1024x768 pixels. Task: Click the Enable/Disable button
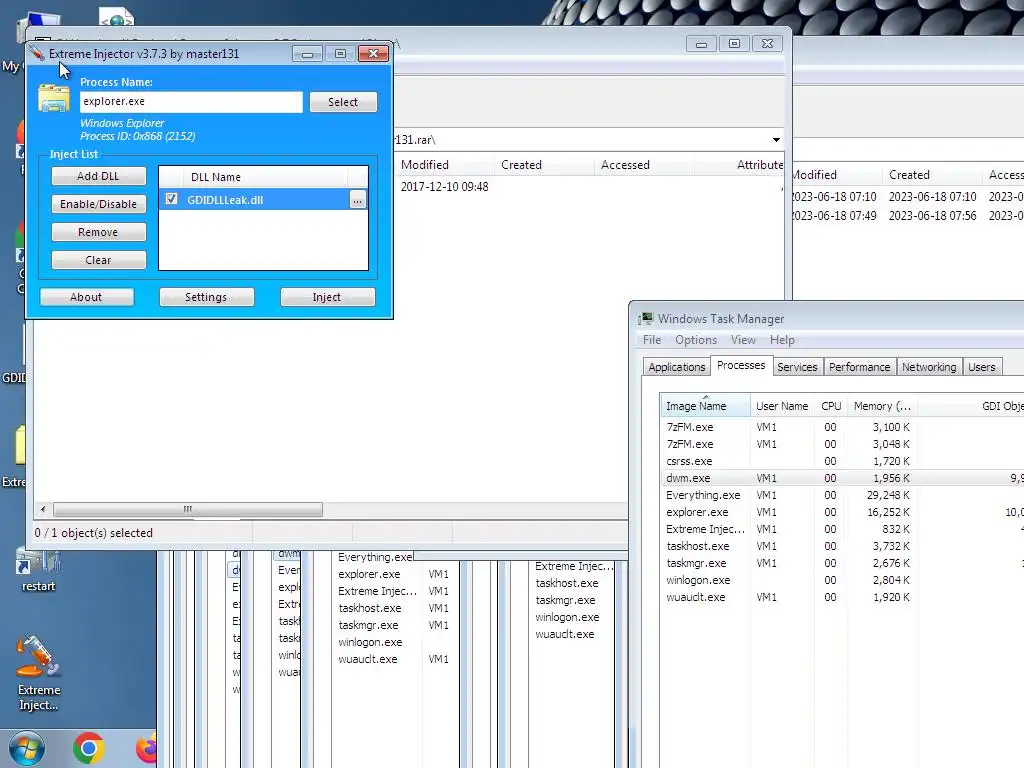[99, 204]
